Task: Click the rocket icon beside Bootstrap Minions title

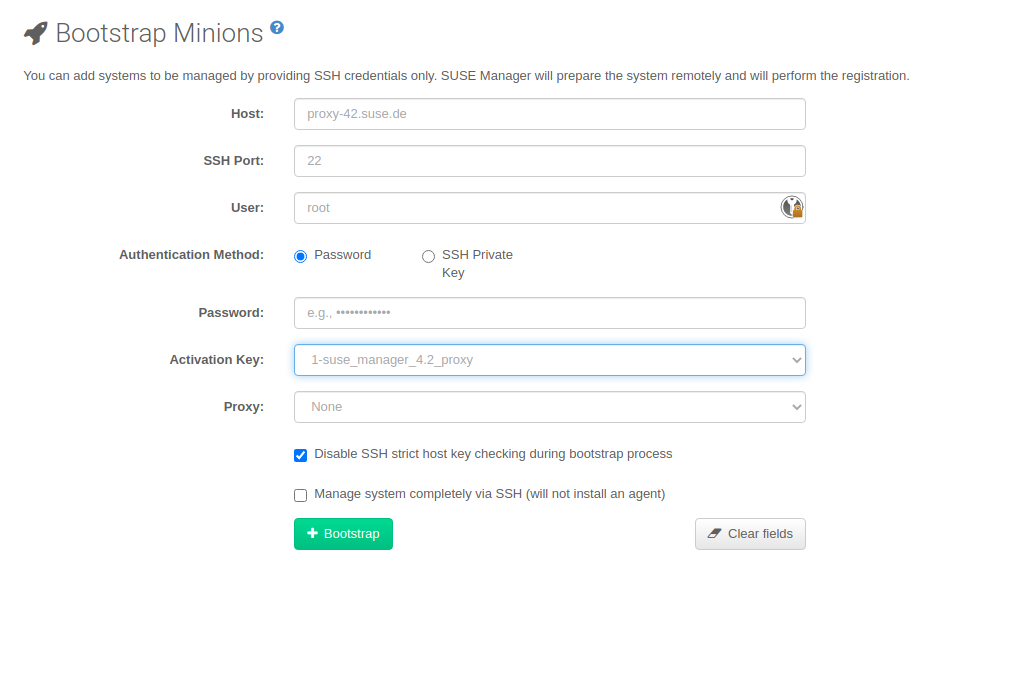Action: click(x=34, y=32)
